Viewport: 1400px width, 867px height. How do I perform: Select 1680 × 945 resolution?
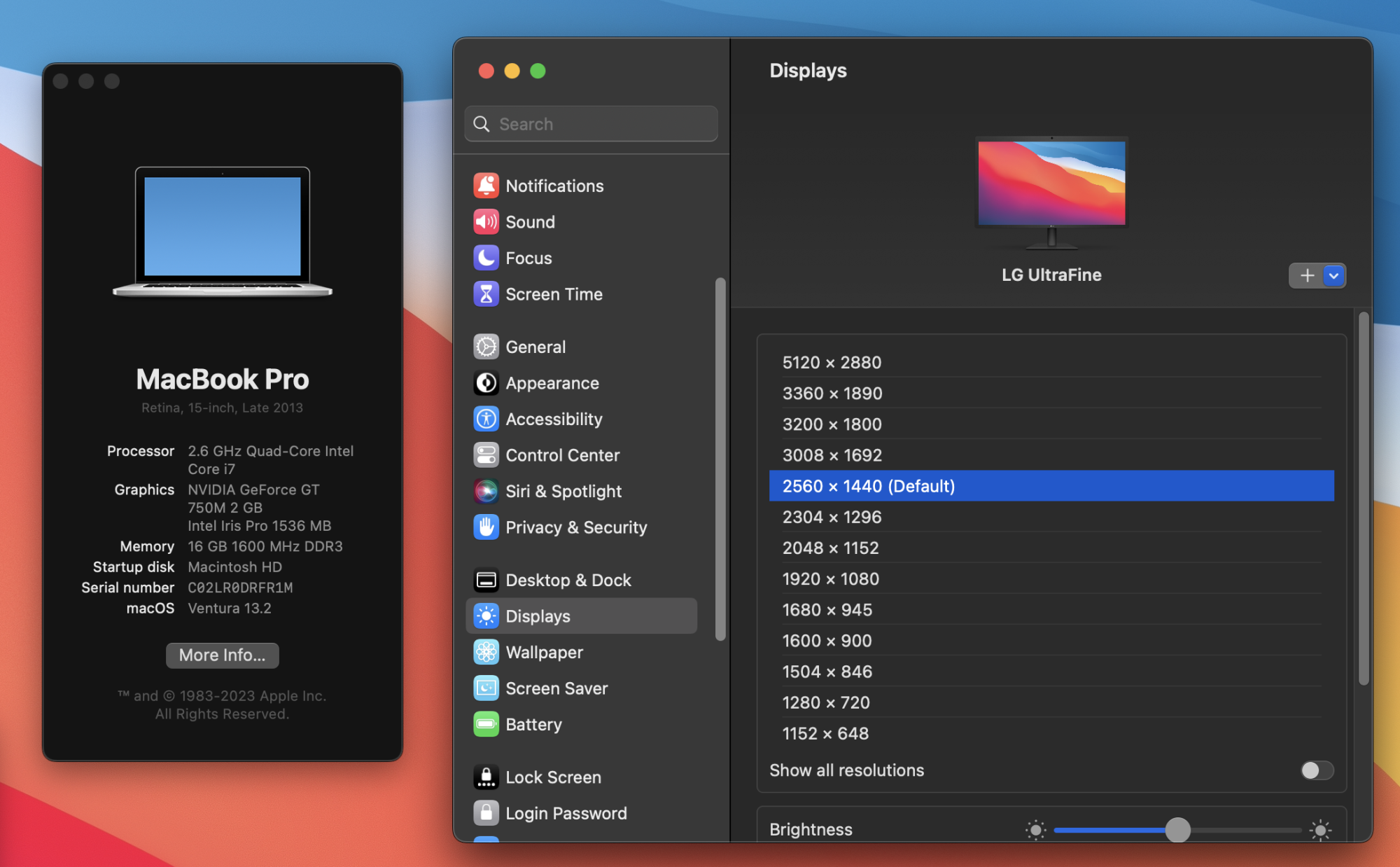[1051, 609]
